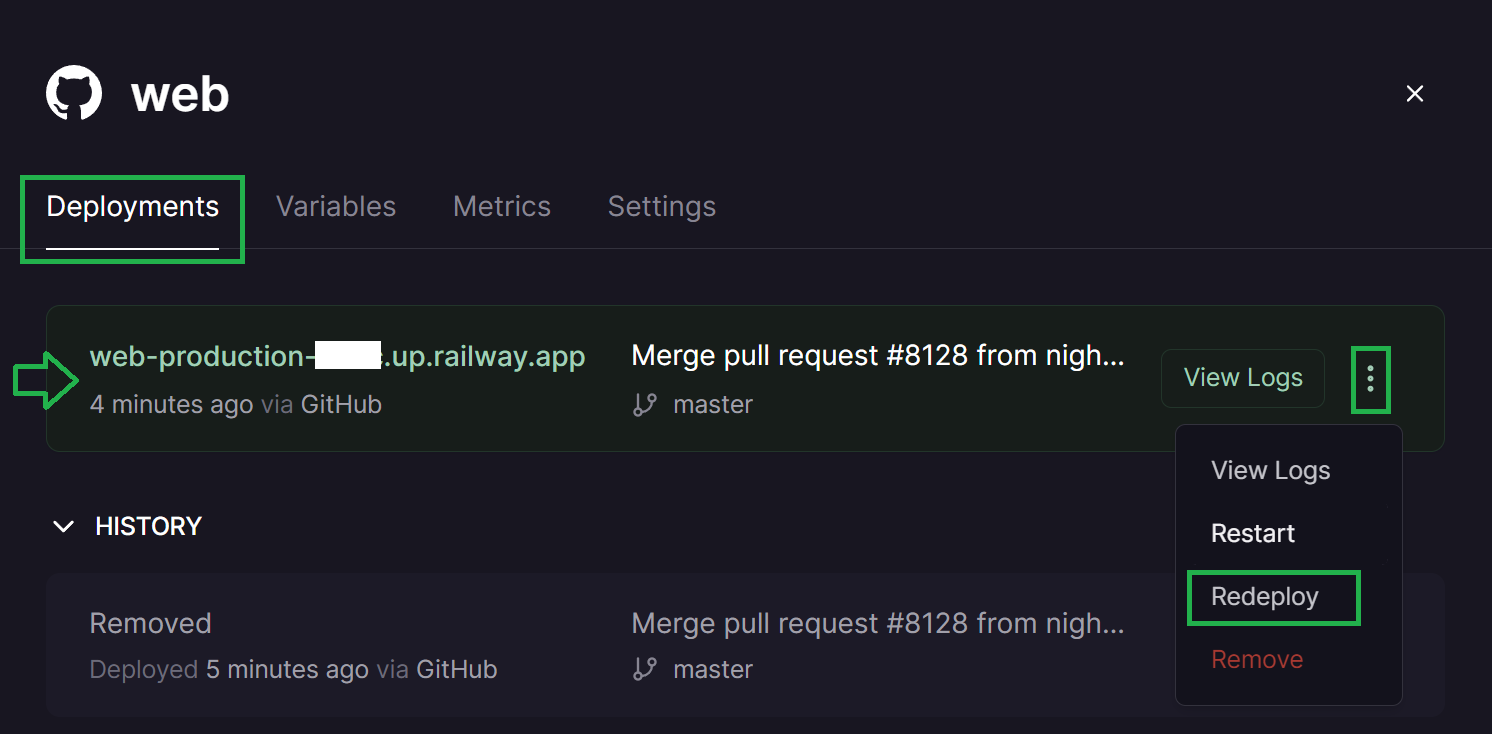1492x734 pixels.
Task: Go to the Metrics tab
Action: pos(502,207)
